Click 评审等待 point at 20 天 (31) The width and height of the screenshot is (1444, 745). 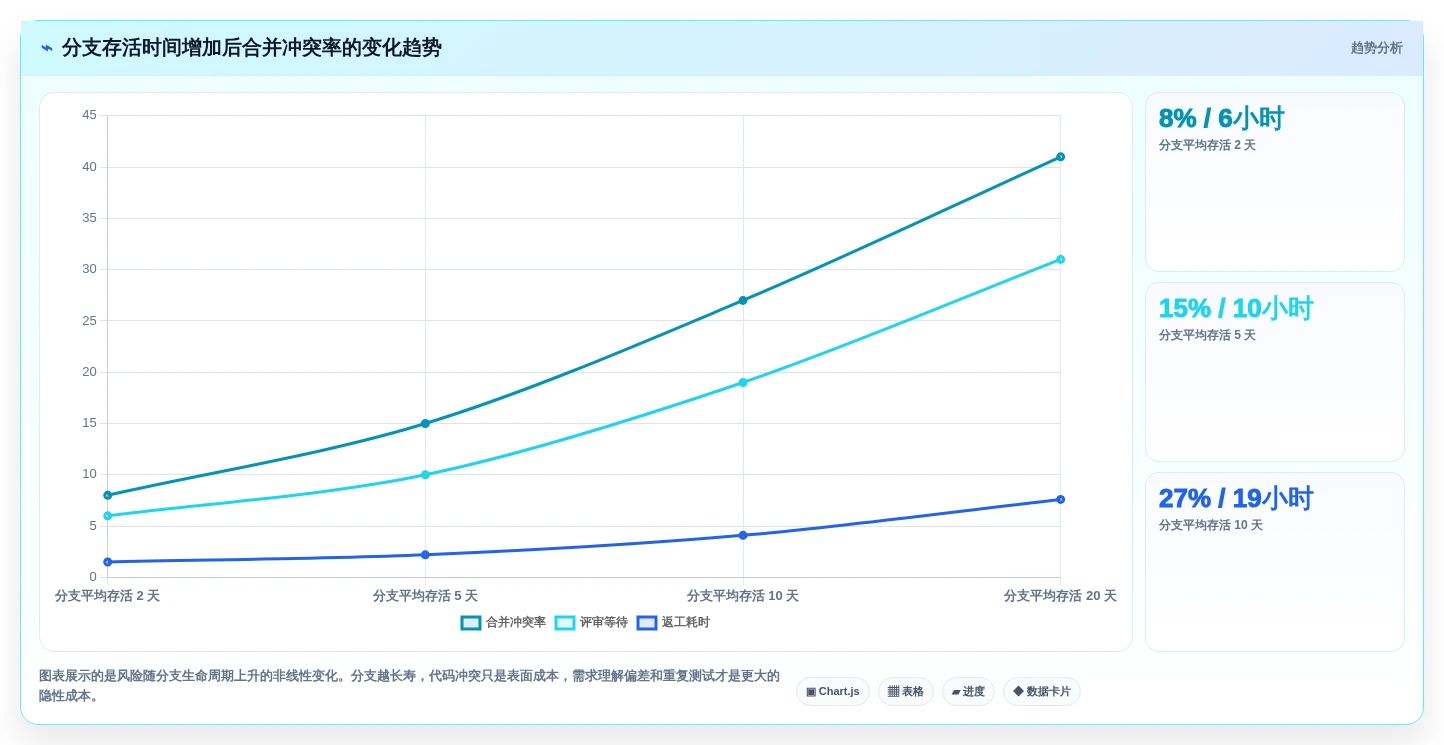pyautogui.click(x=1060, y=259)
